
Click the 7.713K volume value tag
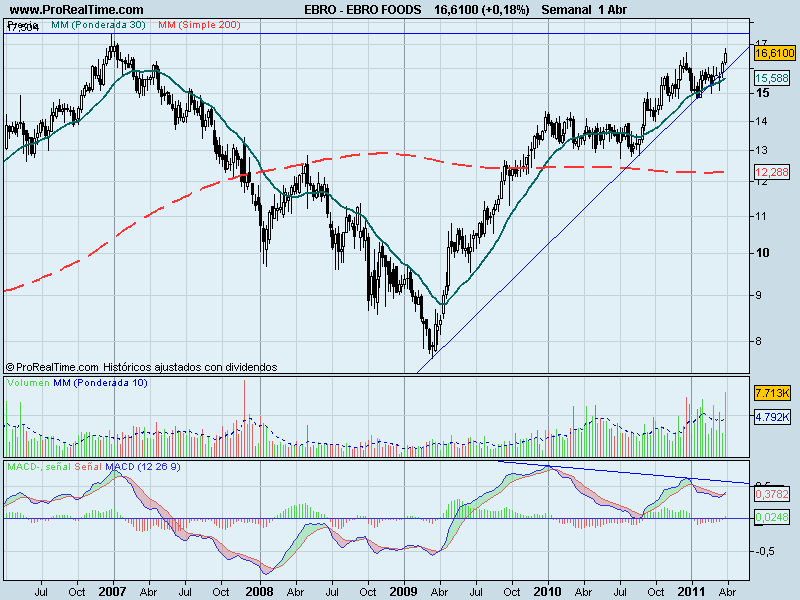(772, 393)
